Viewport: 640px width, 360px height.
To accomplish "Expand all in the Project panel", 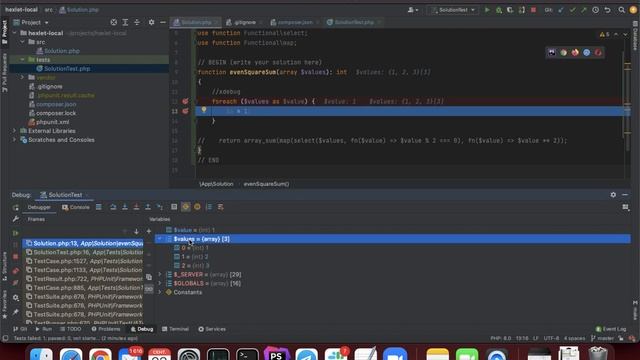I will 125,22.
